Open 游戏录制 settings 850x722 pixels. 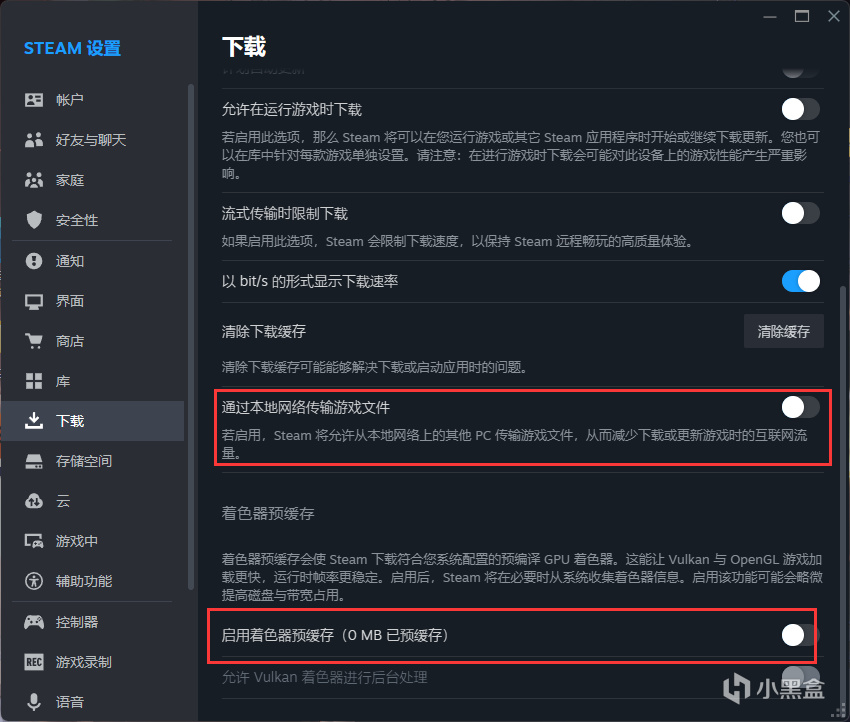point(93,662)
